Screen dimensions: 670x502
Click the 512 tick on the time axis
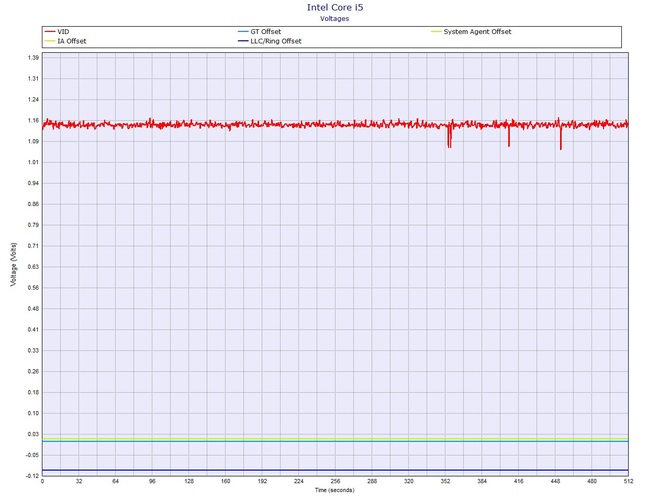[628, 481]
